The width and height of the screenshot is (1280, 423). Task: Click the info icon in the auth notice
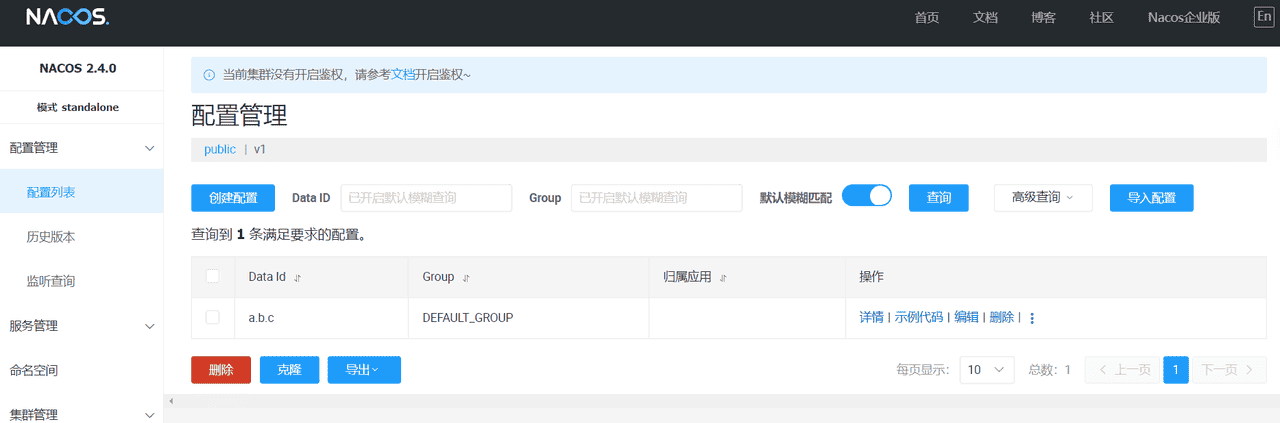coord(209,75)
